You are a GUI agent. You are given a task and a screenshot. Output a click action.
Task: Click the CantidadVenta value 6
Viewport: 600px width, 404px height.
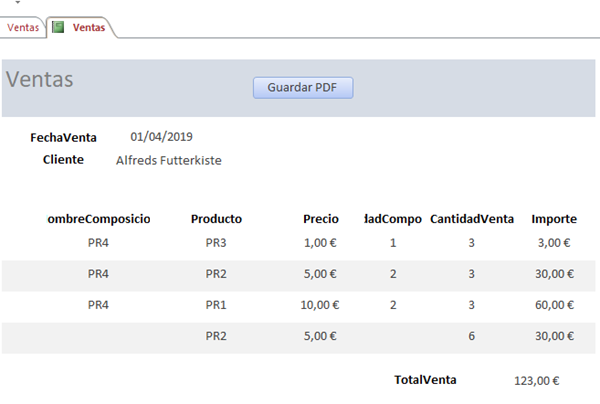pos(470,337)
